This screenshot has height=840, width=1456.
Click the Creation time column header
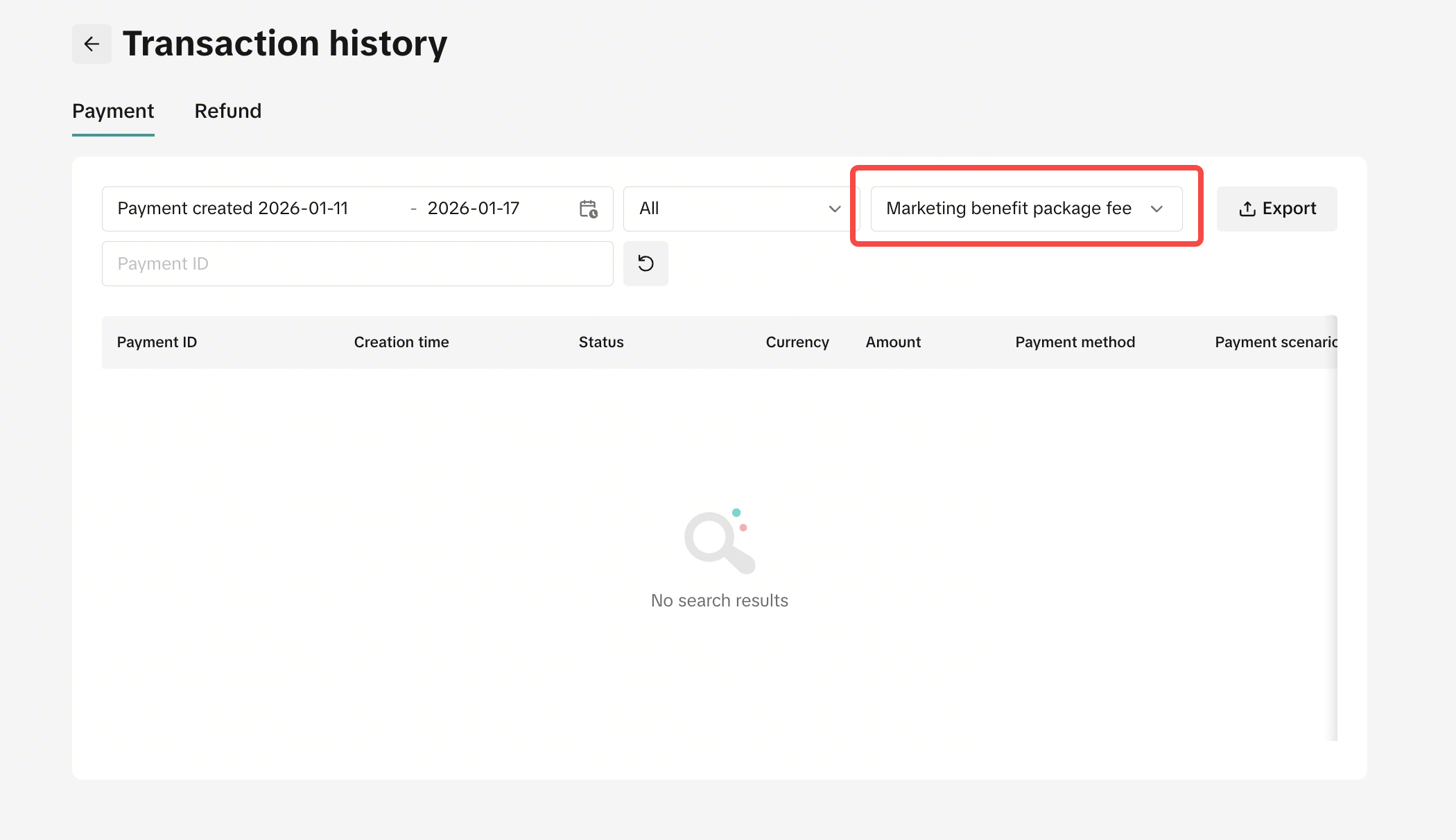(x=401, y=342)
